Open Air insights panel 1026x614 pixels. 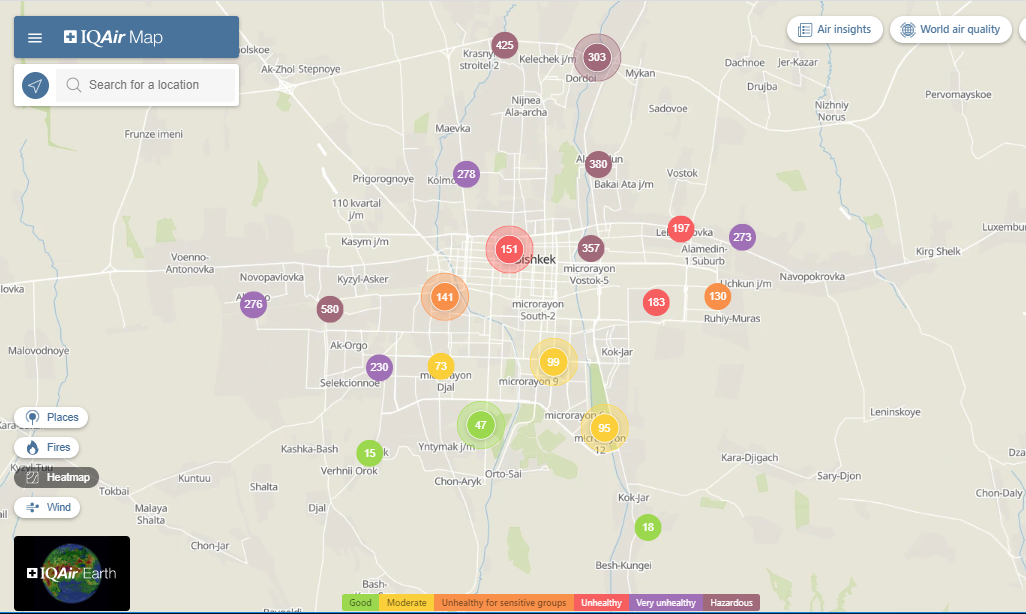click(x=834, y=29)
